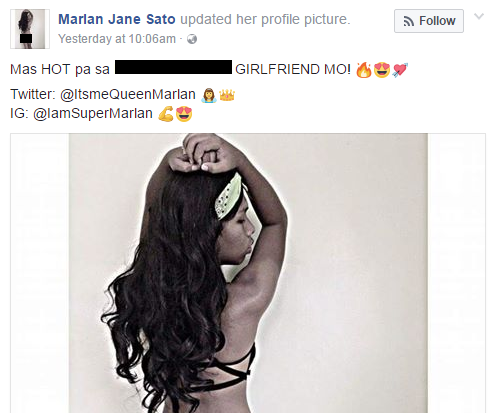The image size is (490, 413).
Task: Click the heart-eyes emoji on IG line
Action: coord(184,114)
